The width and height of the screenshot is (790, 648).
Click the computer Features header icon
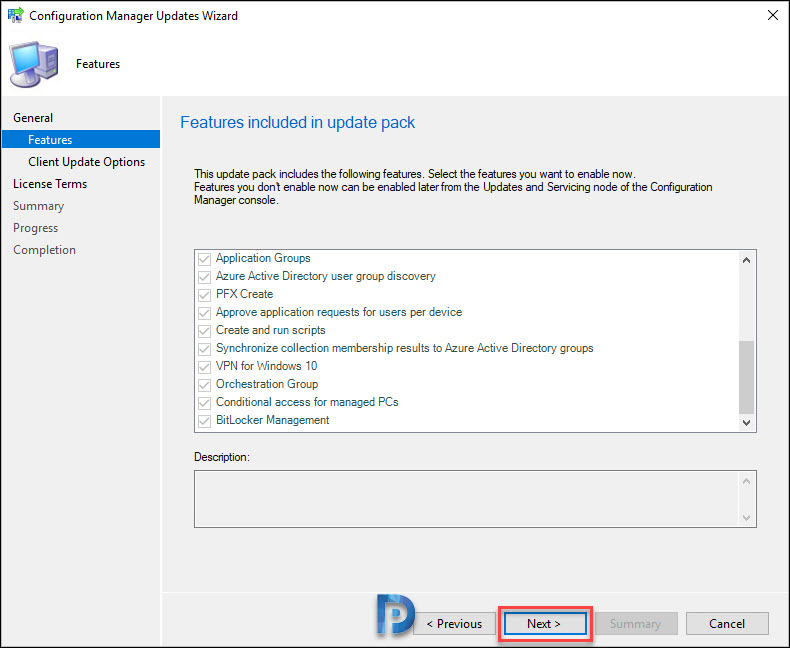tap(34, 64)
